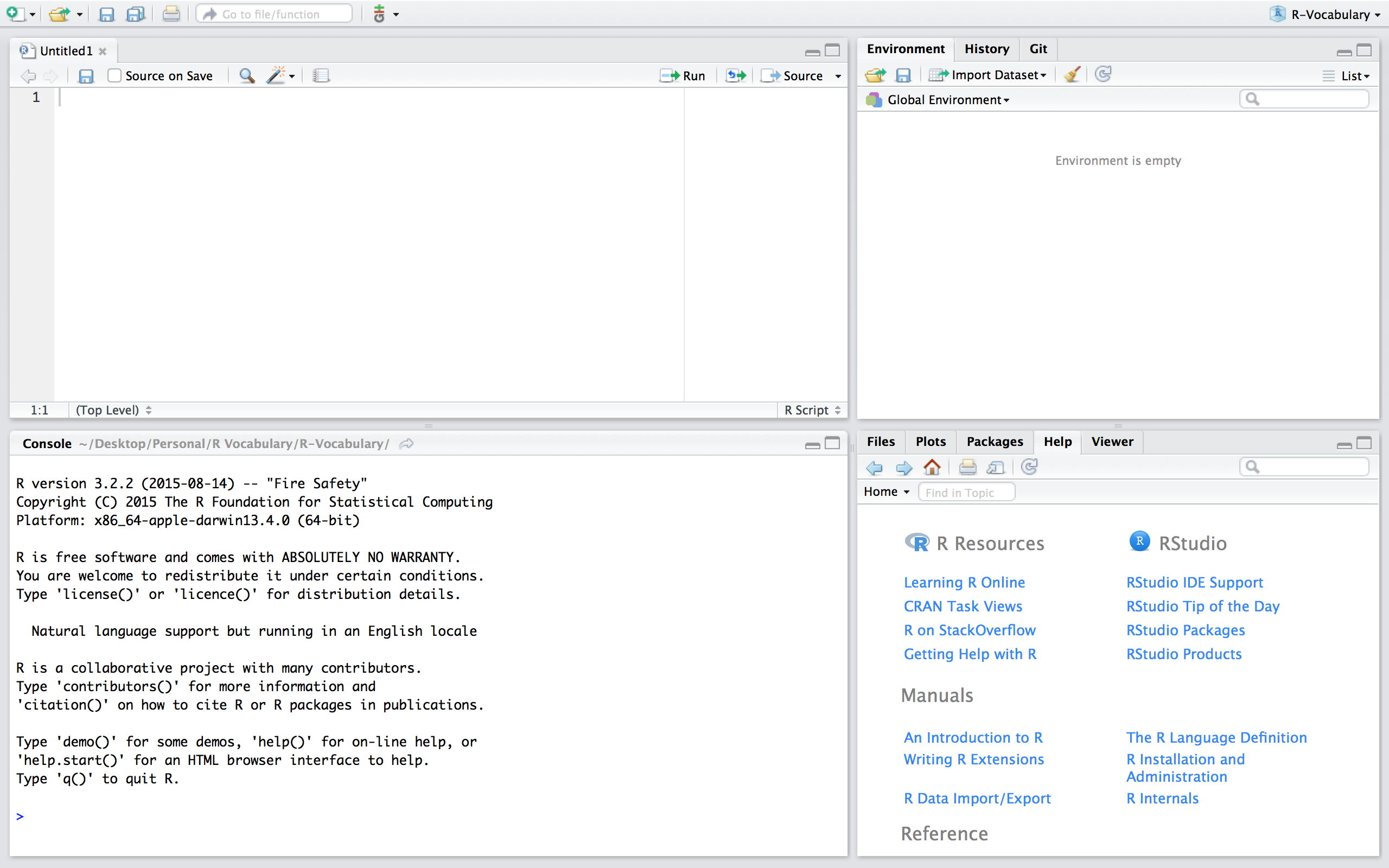Open the CRAN Task Views link

click(963, 606)
